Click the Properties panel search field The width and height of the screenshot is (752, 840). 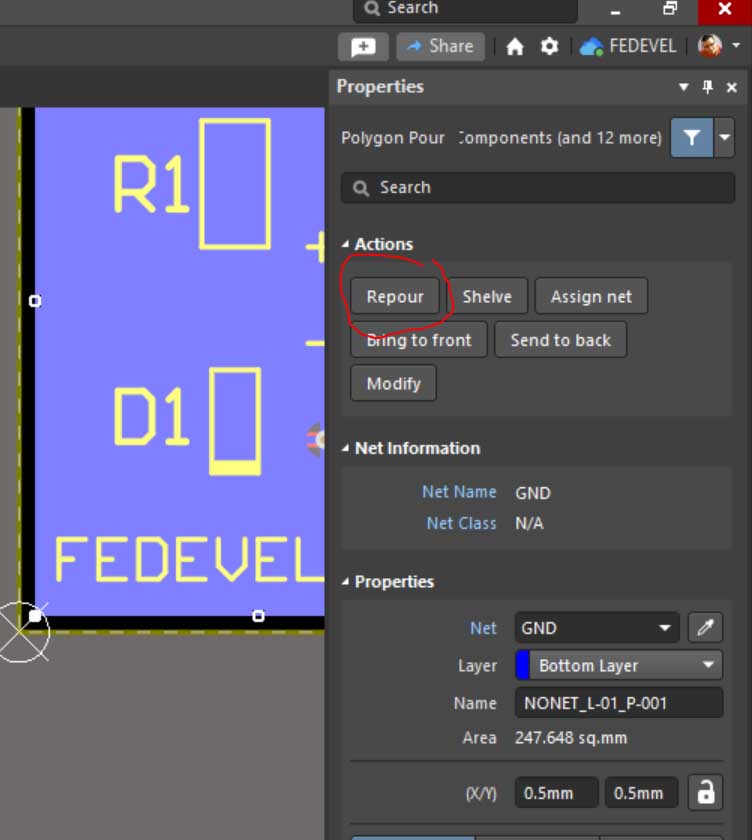click(538, 187)
